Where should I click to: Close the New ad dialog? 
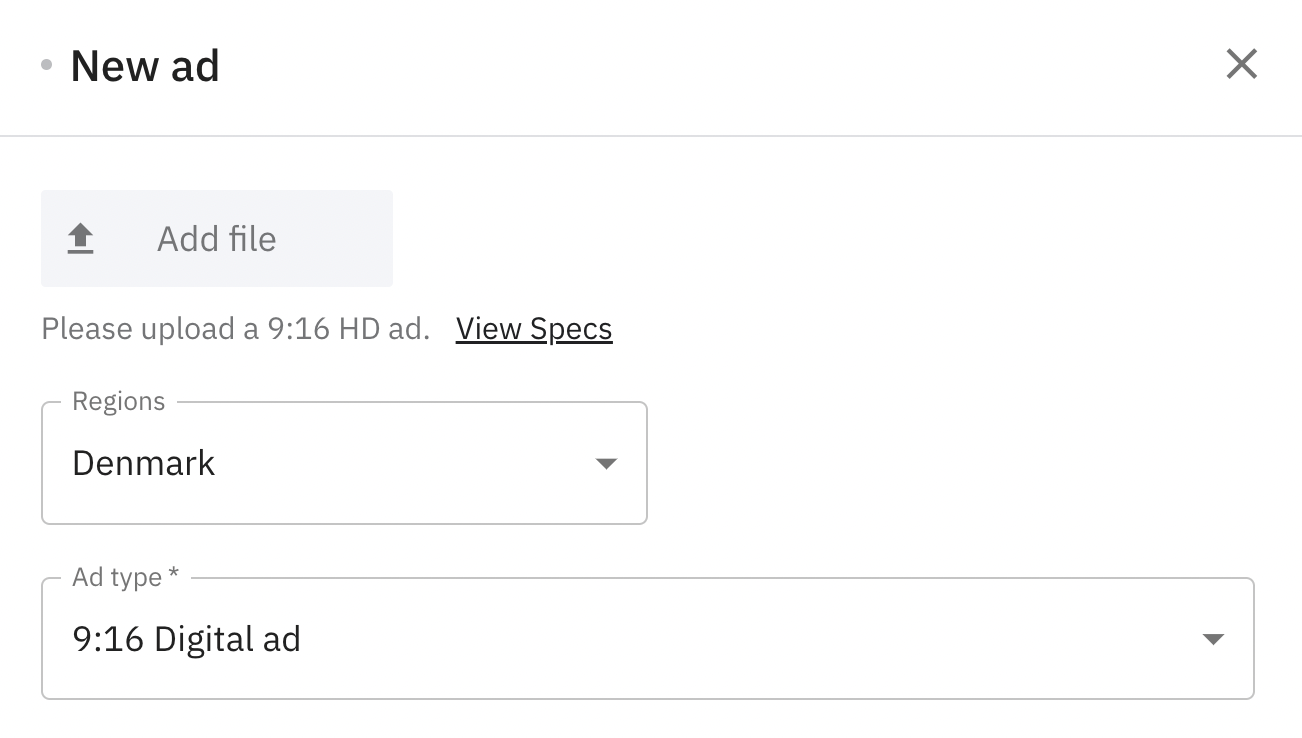pyautogui.click(x=1241, y=65)
